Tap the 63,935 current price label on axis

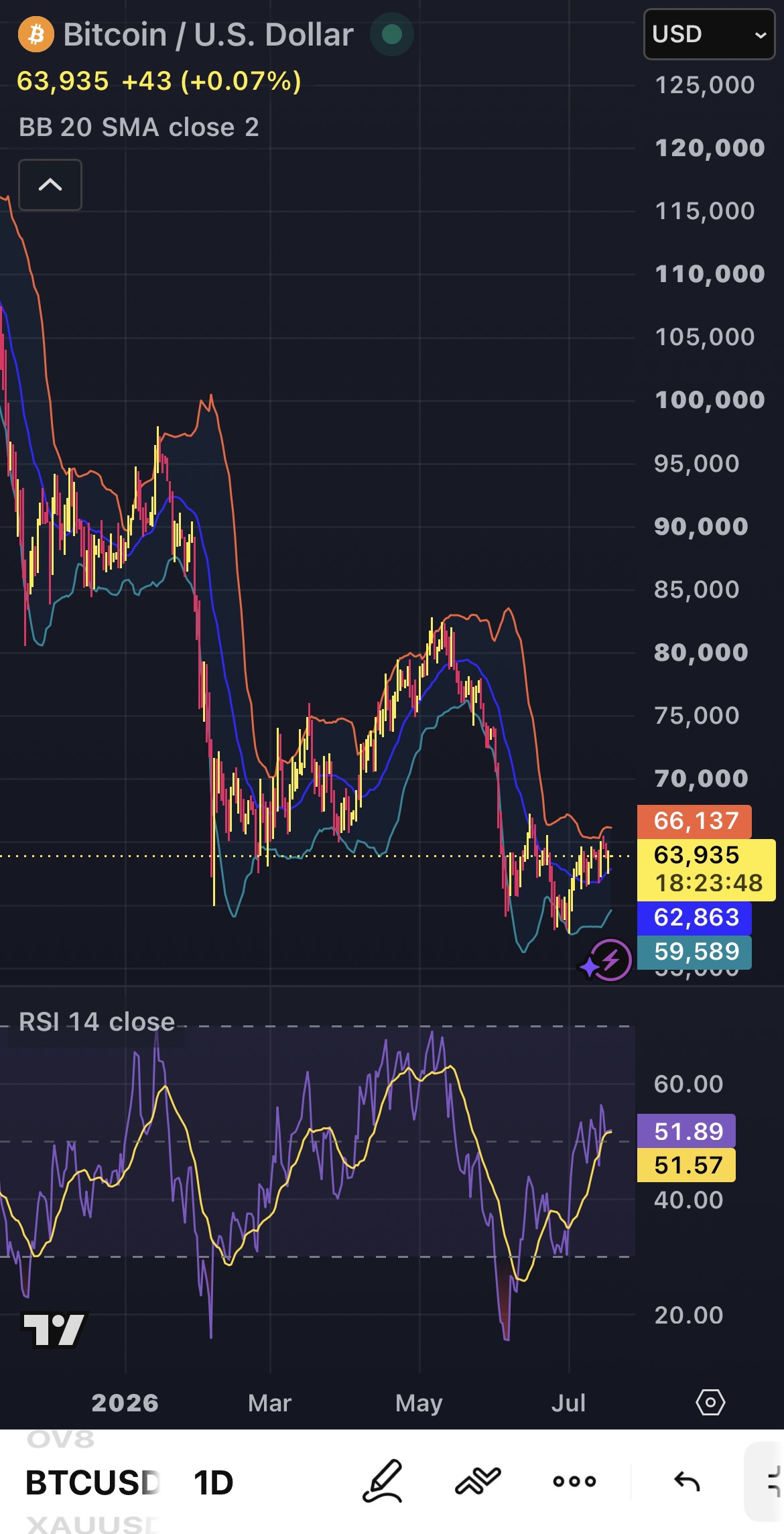(706, 869)
